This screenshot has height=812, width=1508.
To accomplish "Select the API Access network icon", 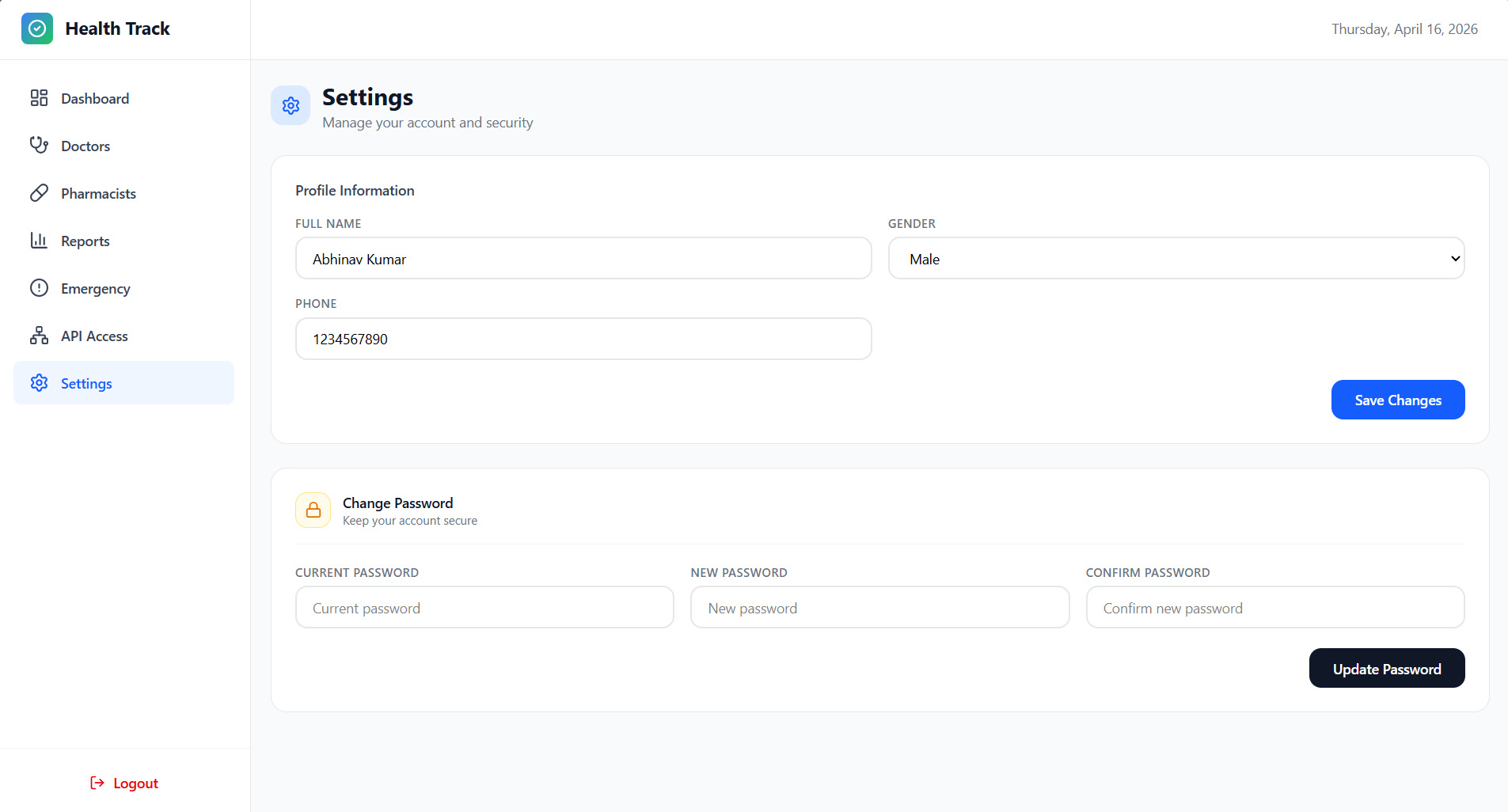I will tap(40, 335).
